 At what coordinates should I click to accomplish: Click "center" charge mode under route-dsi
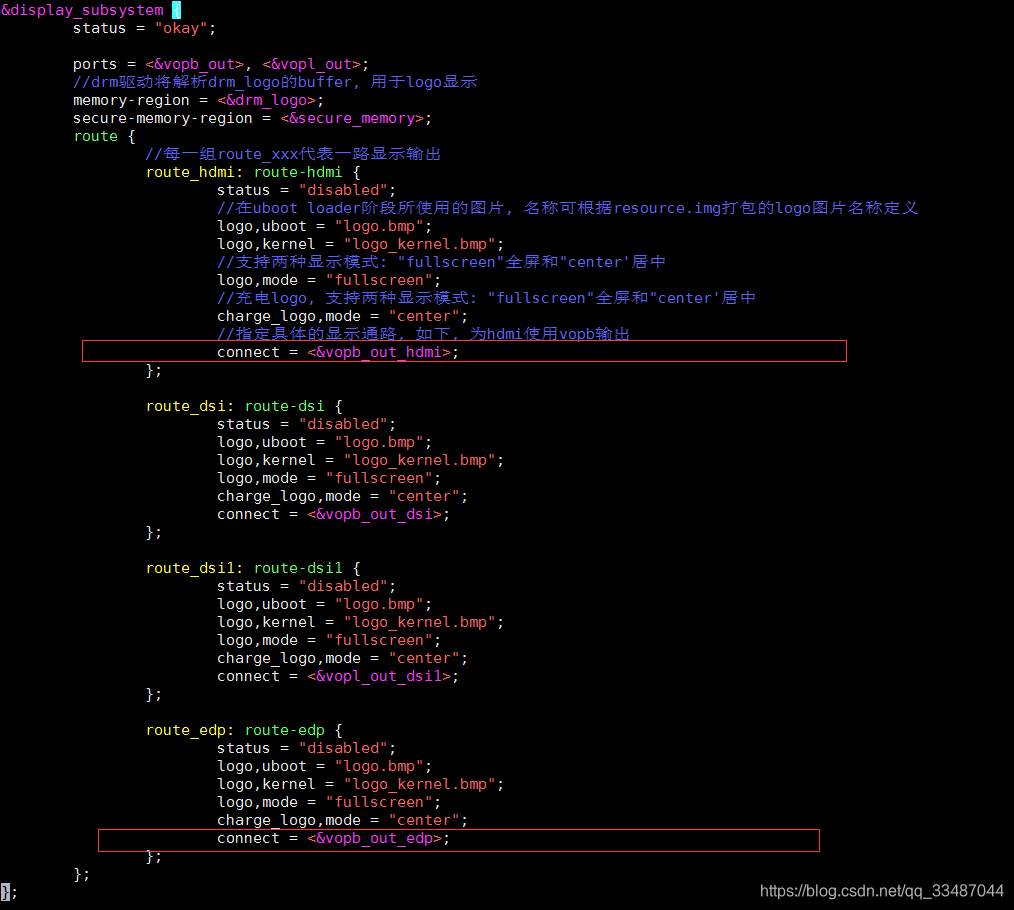pyautogui.click(x=424, y=496)
